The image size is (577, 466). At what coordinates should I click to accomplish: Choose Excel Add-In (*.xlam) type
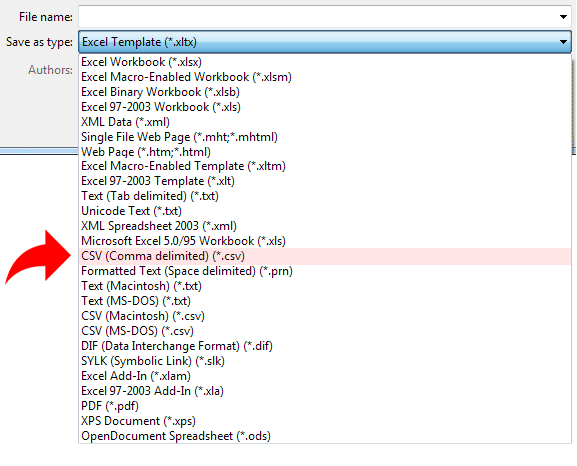[325, 376]
